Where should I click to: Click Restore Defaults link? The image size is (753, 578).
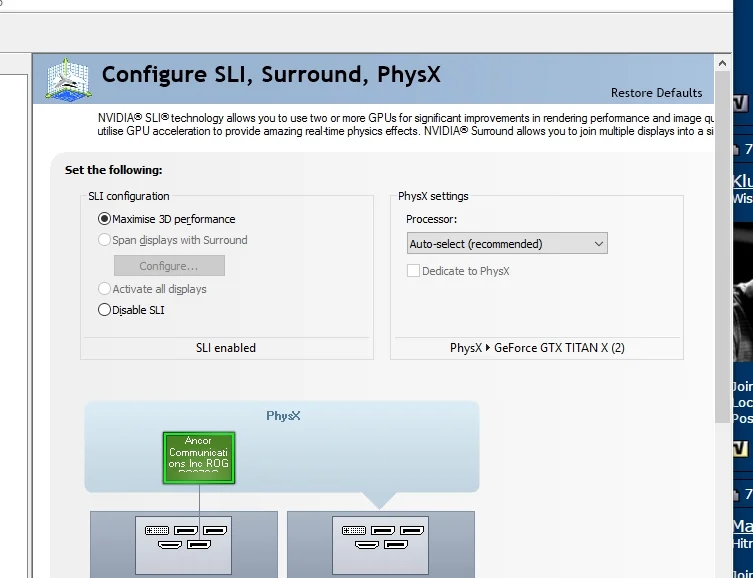[656, 93]
